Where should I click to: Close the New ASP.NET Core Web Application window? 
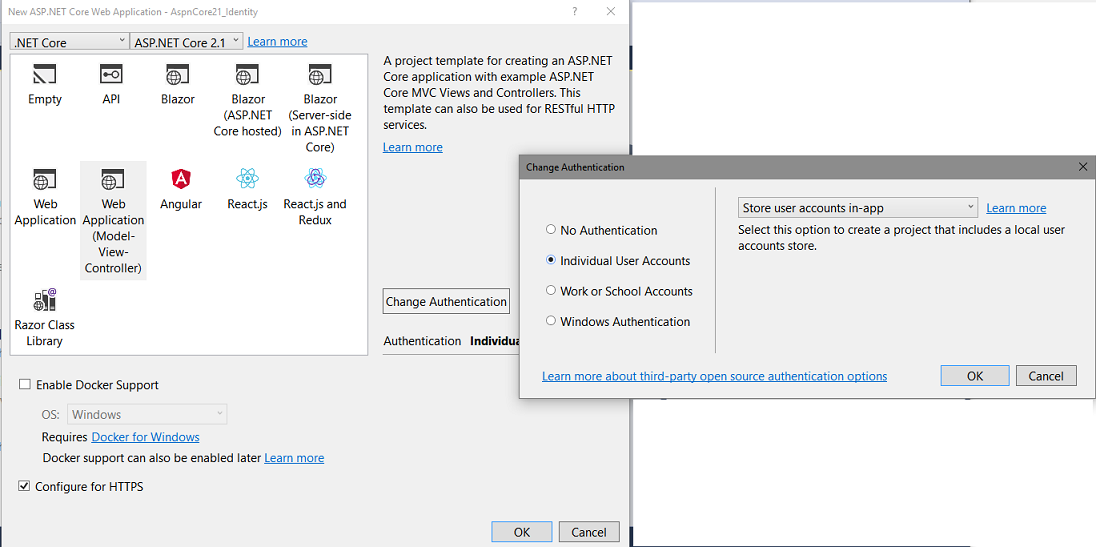pyautogui.click(x=611, y=11)
